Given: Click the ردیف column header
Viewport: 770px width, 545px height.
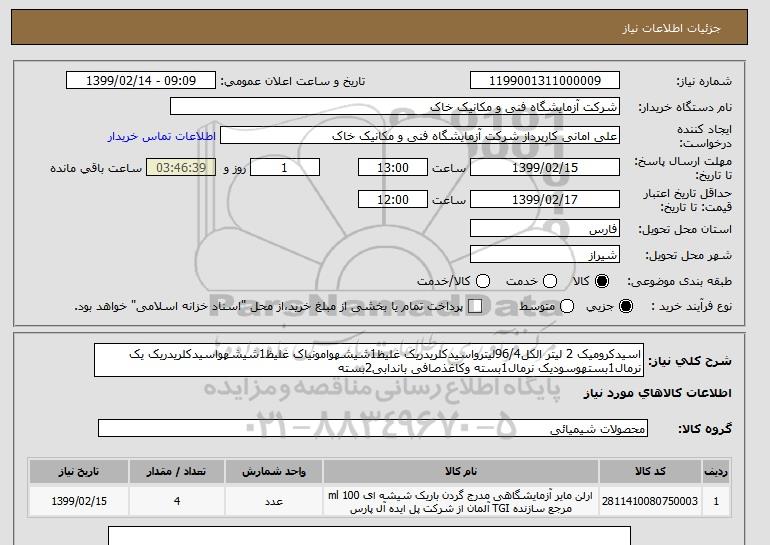Looking at the screenshot, I should tap(716, 471).
